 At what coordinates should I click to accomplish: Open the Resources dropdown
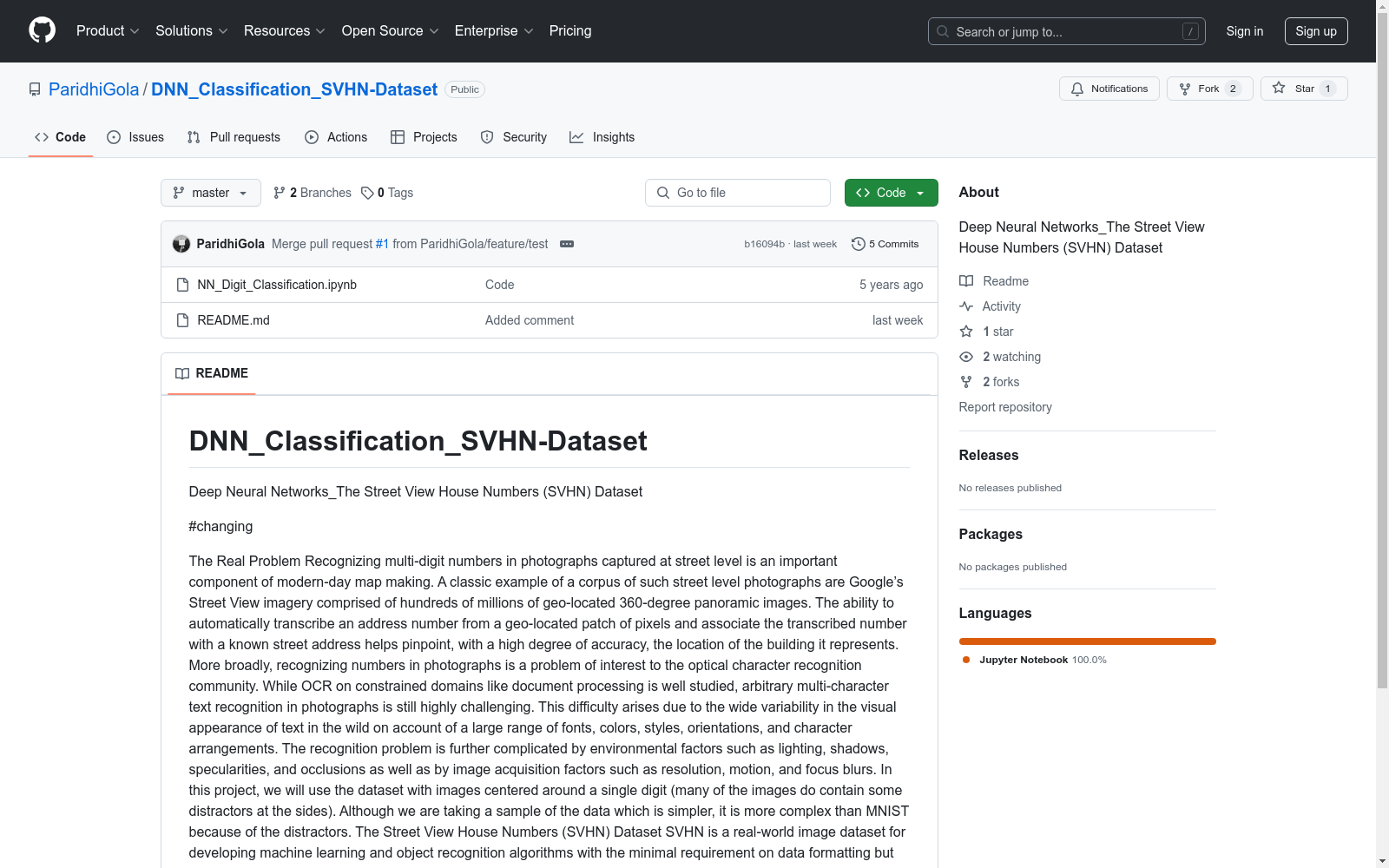coord(285,30)
